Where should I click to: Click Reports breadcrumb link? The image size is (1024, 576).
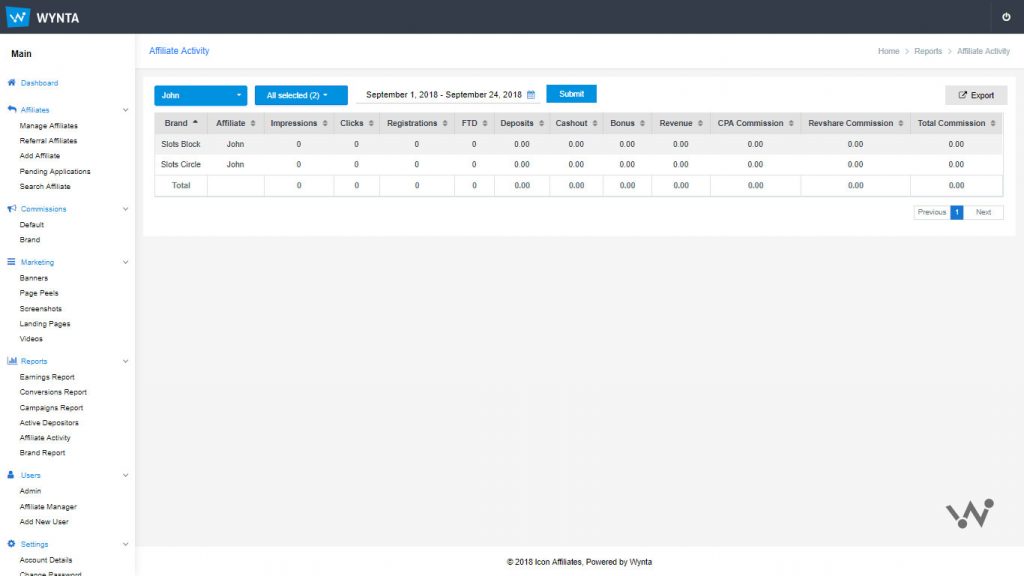click(x=927, y=51)
